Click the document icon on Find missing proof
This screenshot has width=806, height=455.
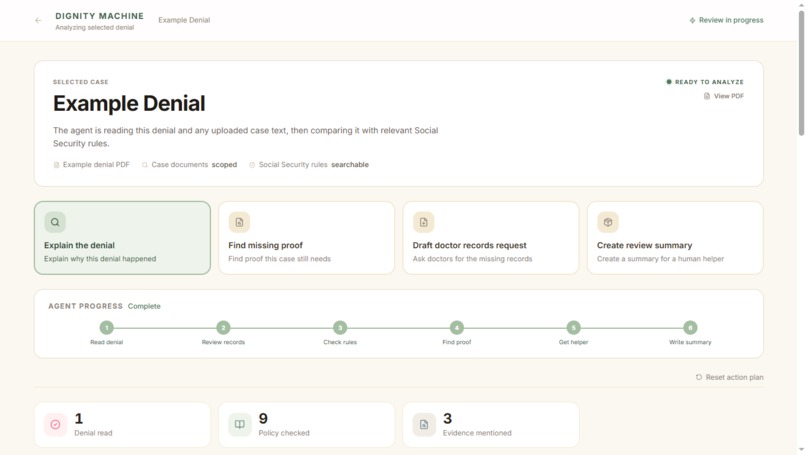[239, 222]
